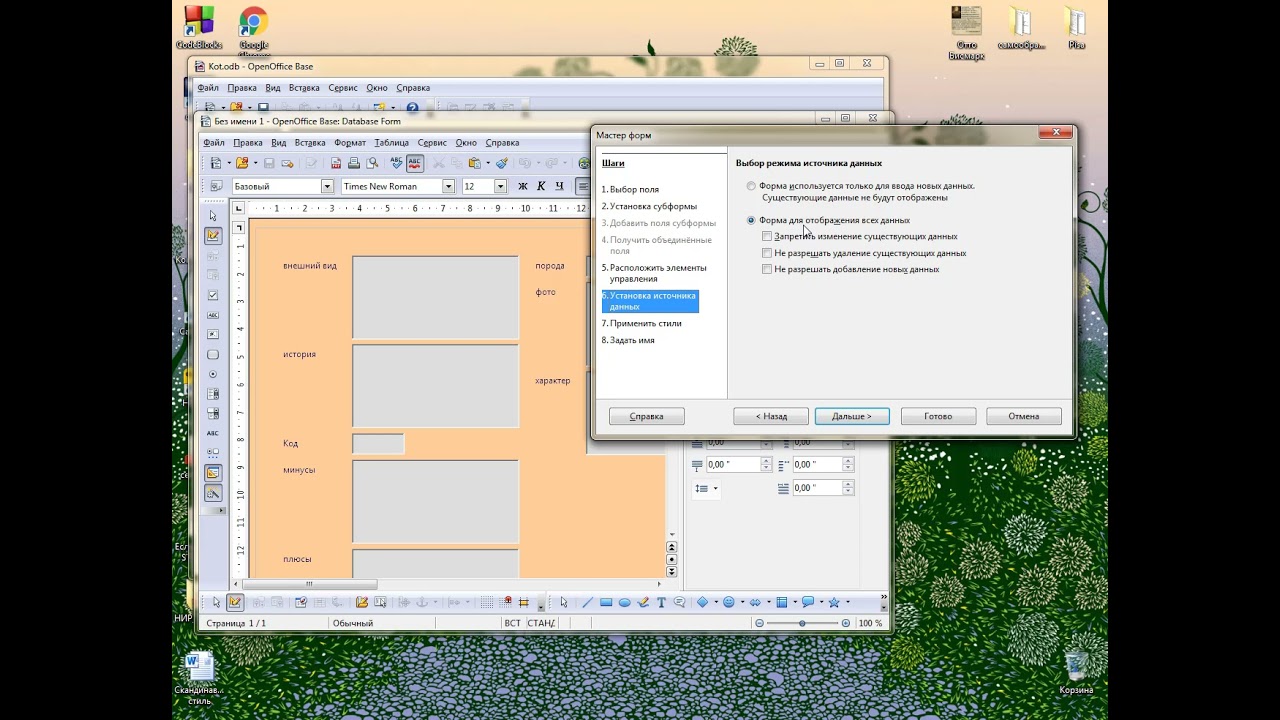Open the Корзина recycle bin on desktop
This screenshot has width=1280, height=720.
tap(1077, 672)
